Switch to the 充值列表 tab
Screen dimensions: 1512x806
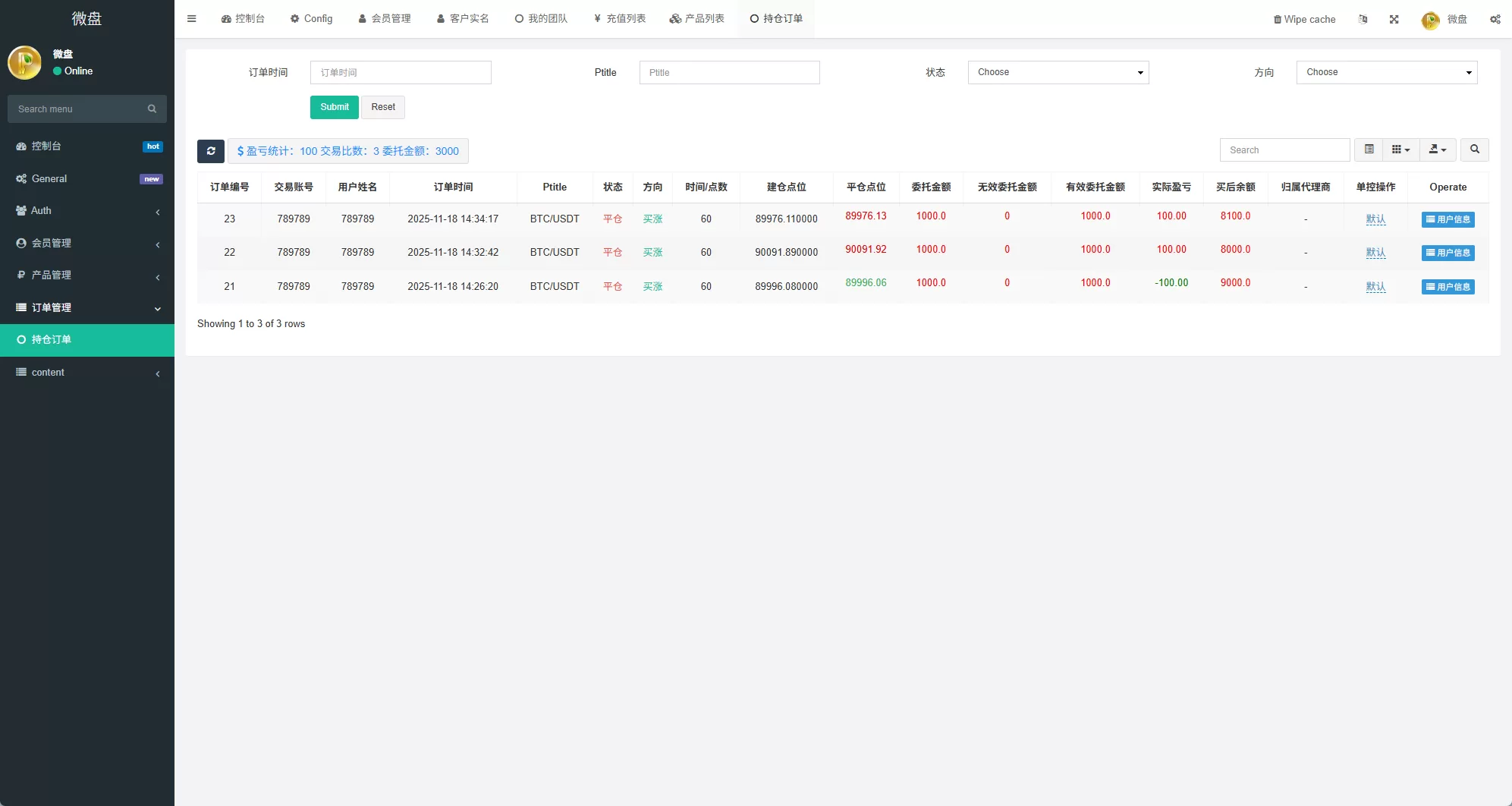click(620, 19)
